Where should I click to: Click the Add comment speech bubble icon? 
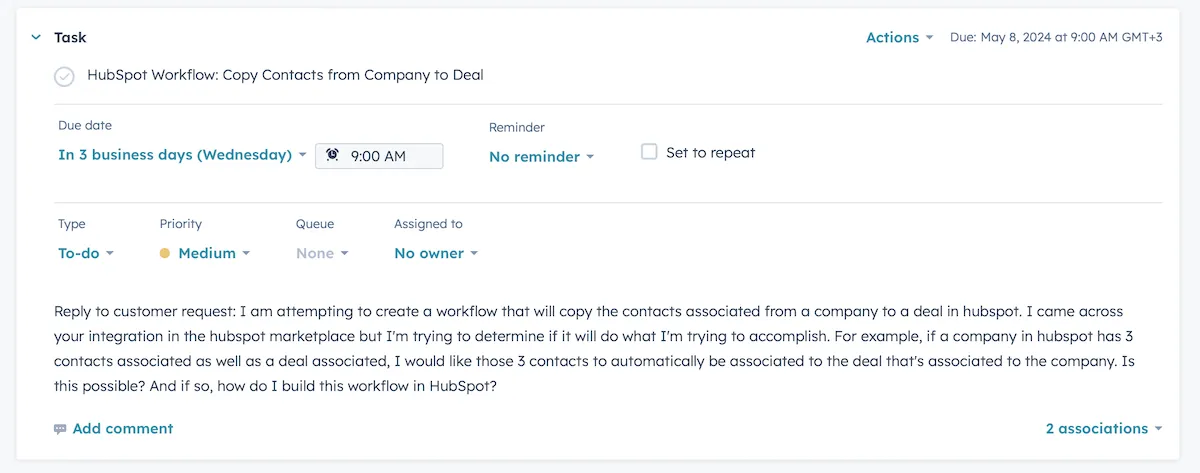pos(61,429)
